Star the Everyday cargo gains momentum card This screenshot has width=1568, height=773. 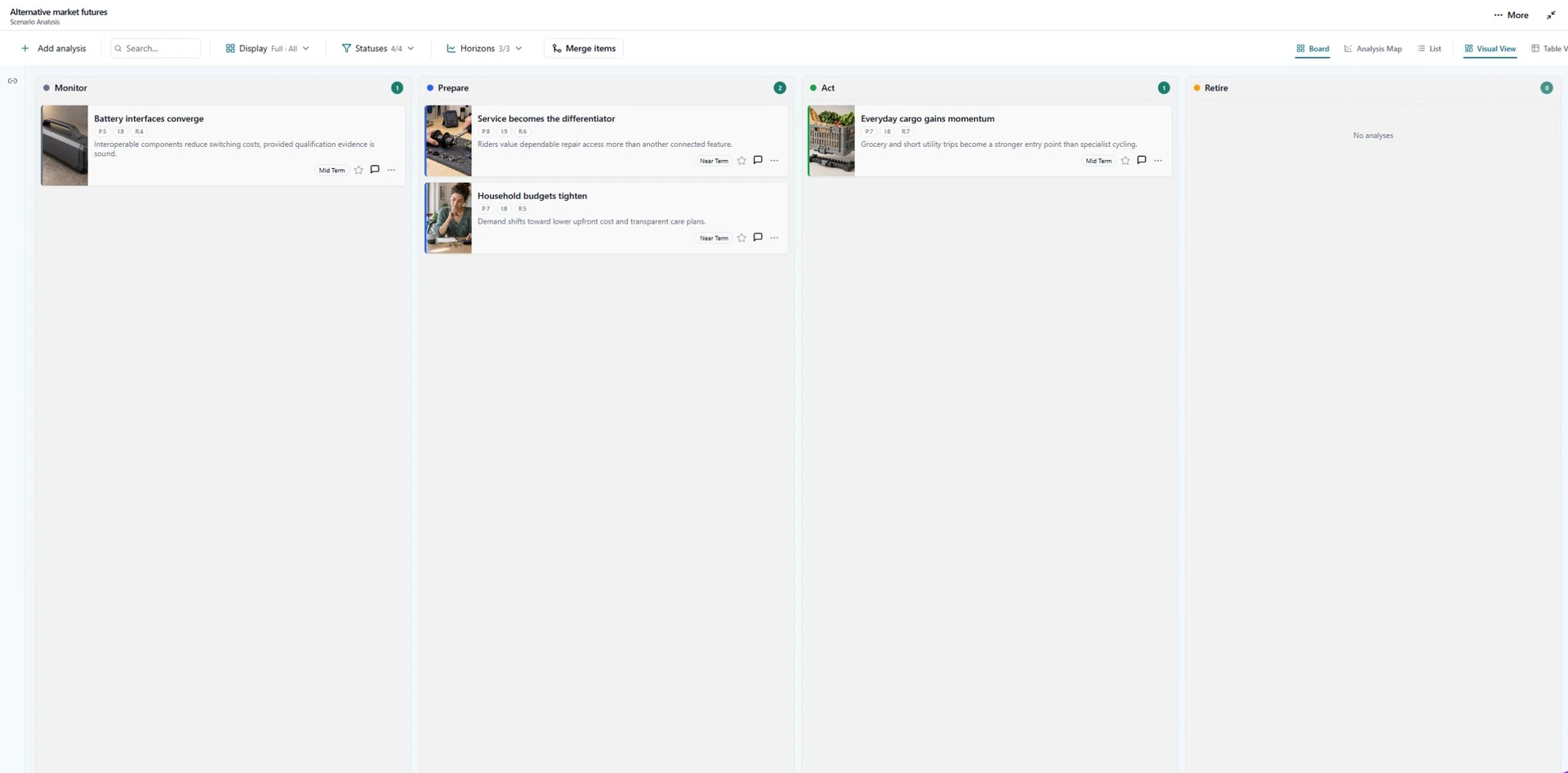click(x=1125, y=161)
